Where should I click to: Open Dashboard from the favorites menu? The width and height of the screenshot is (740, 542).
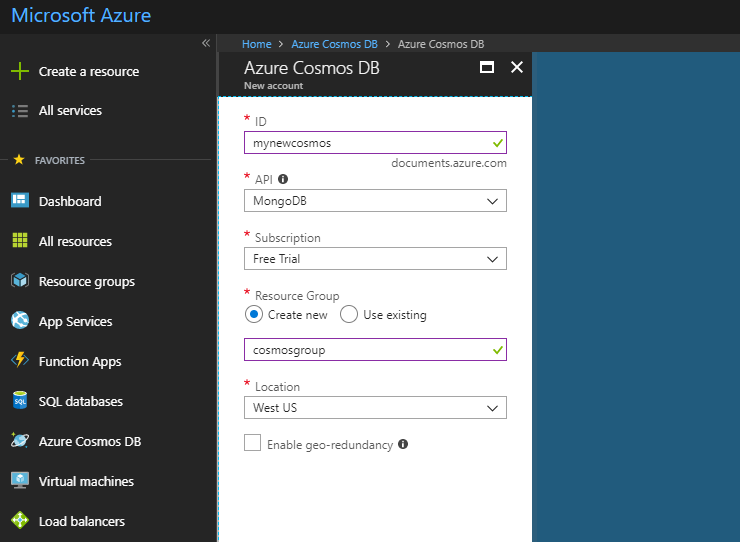click(x=70, y=201)
